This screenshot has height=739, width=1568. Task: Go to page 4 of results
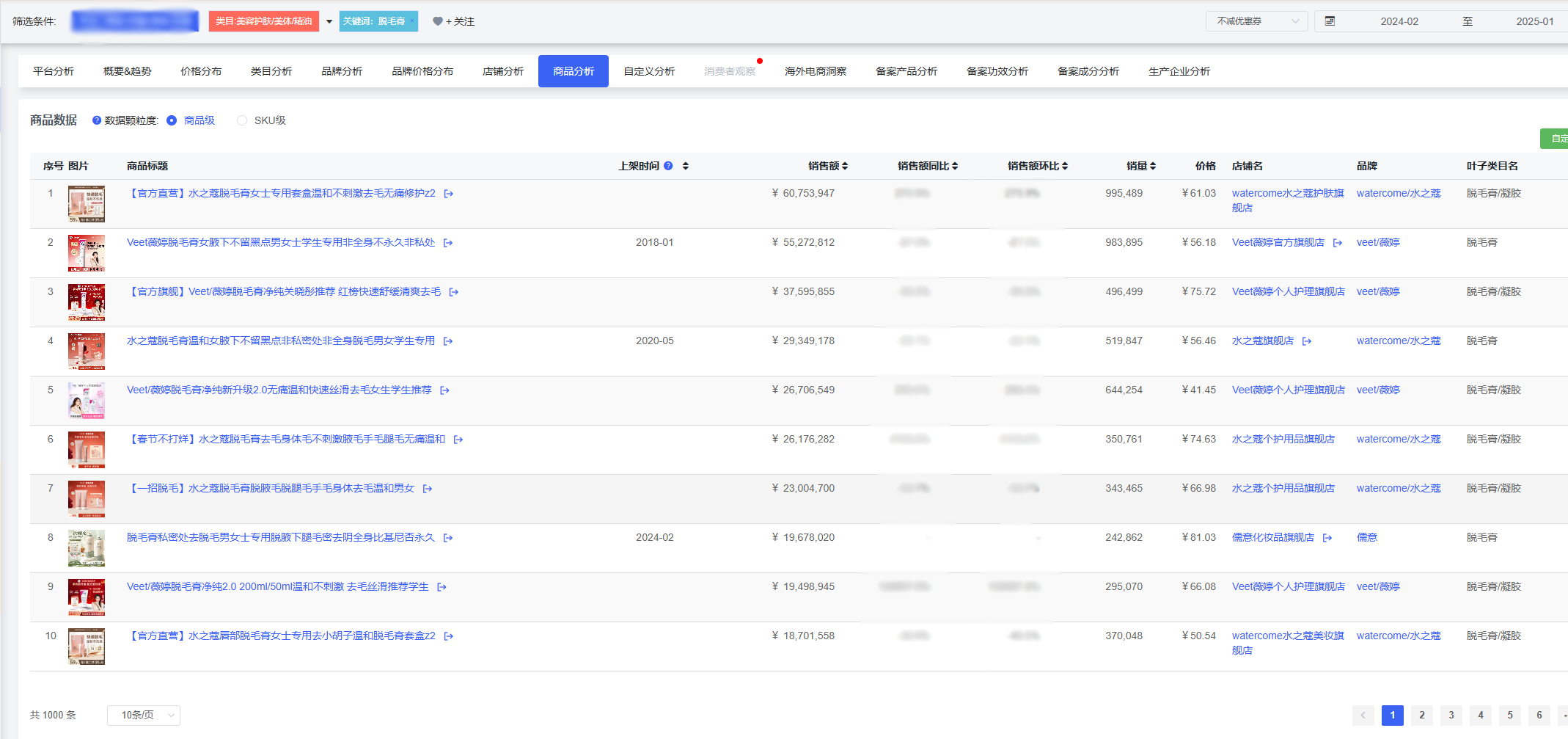(x=1481, y=715)
